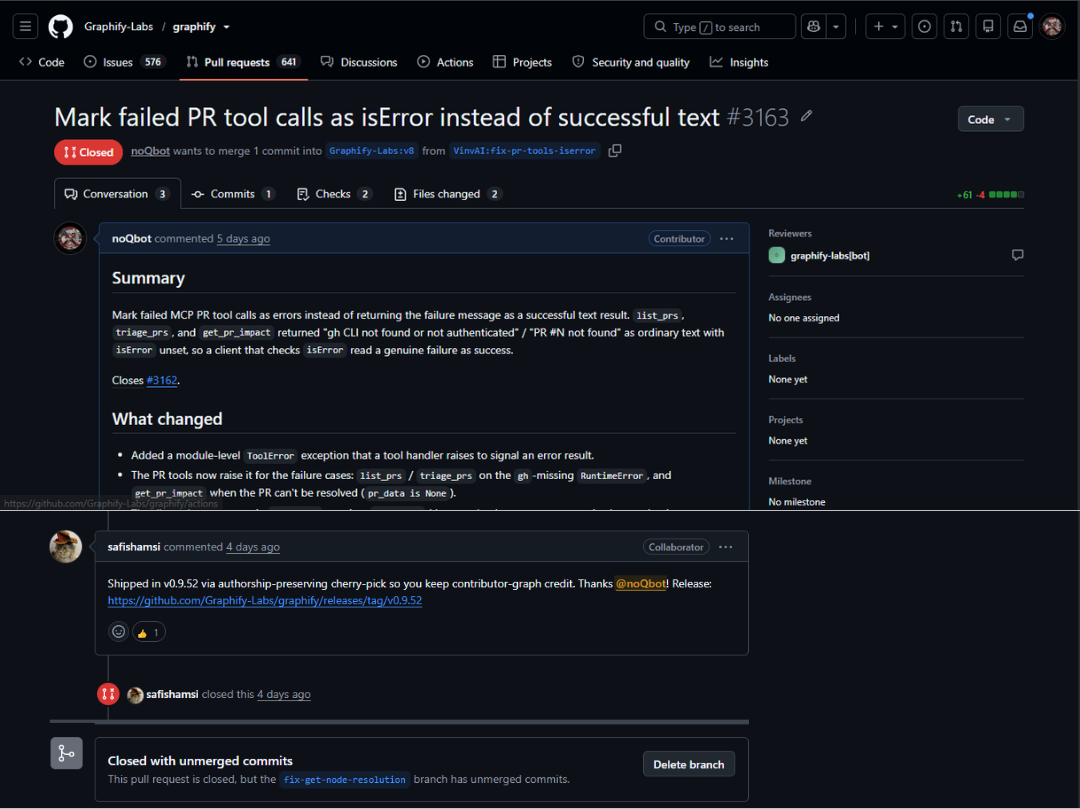
Task: Click the Delete branch button
Action: (x=689, y=764)
